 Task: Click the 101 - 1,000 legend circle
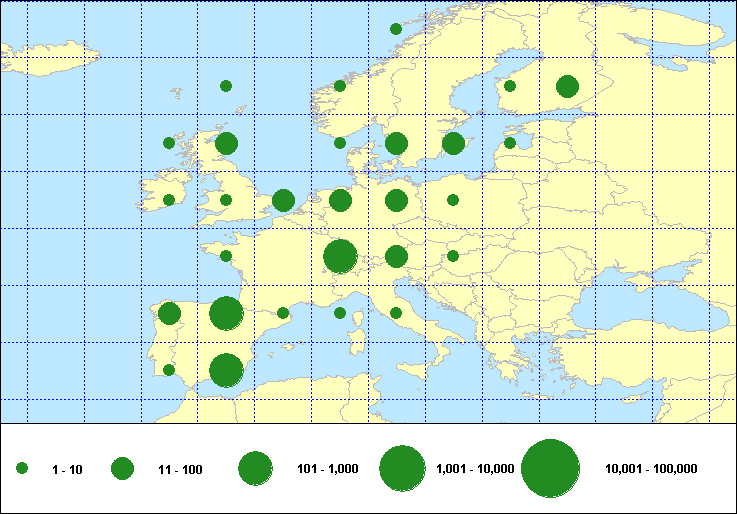(256, 468)
